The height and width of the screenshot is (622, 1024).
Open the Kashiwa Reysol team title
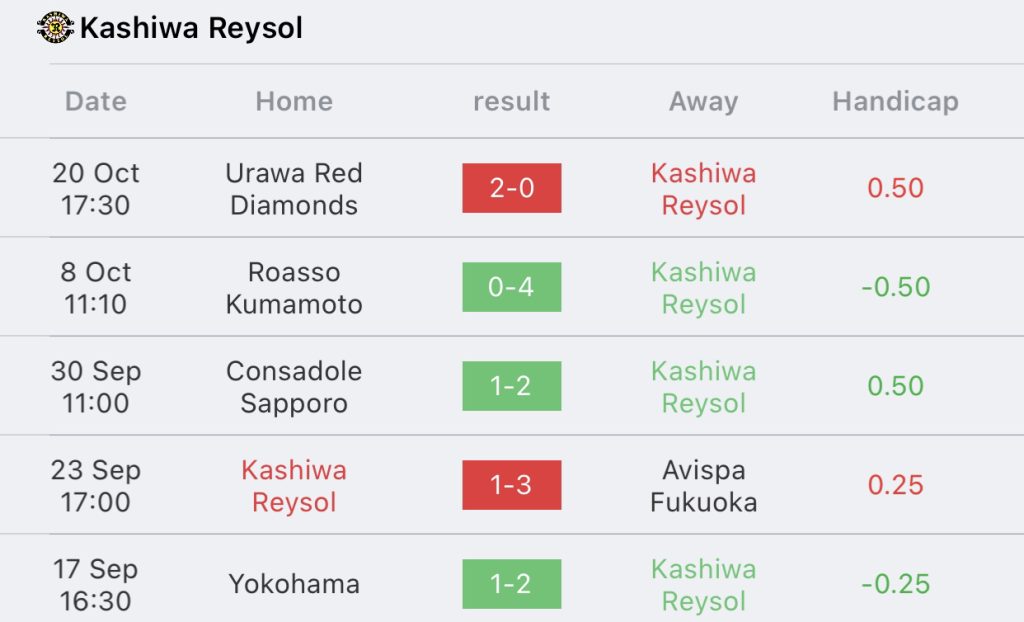(x=191, y=28)
